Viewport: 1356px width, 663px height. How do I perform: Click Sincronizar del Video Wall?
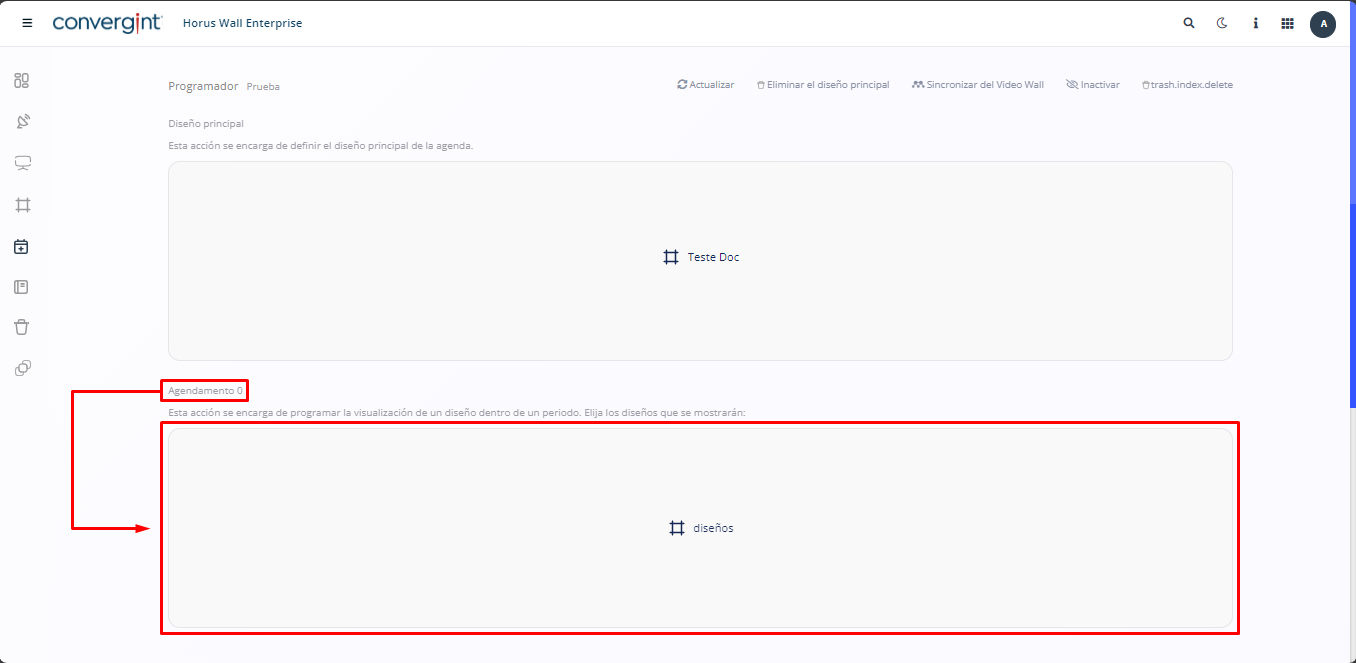pyautogui.click(x=978, y=85)
